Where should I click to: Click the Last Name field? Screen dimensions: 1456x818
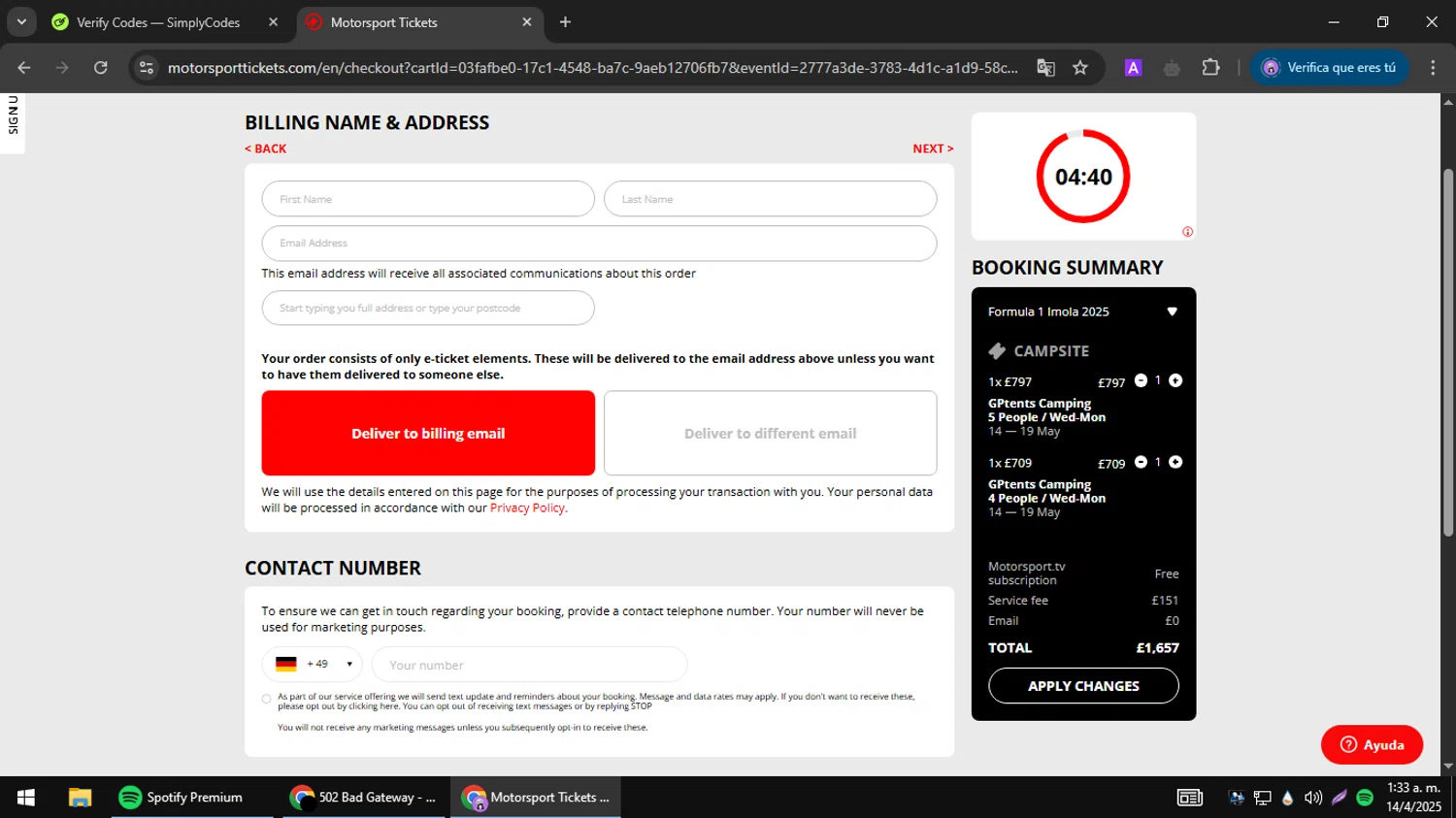click(771, 199)
